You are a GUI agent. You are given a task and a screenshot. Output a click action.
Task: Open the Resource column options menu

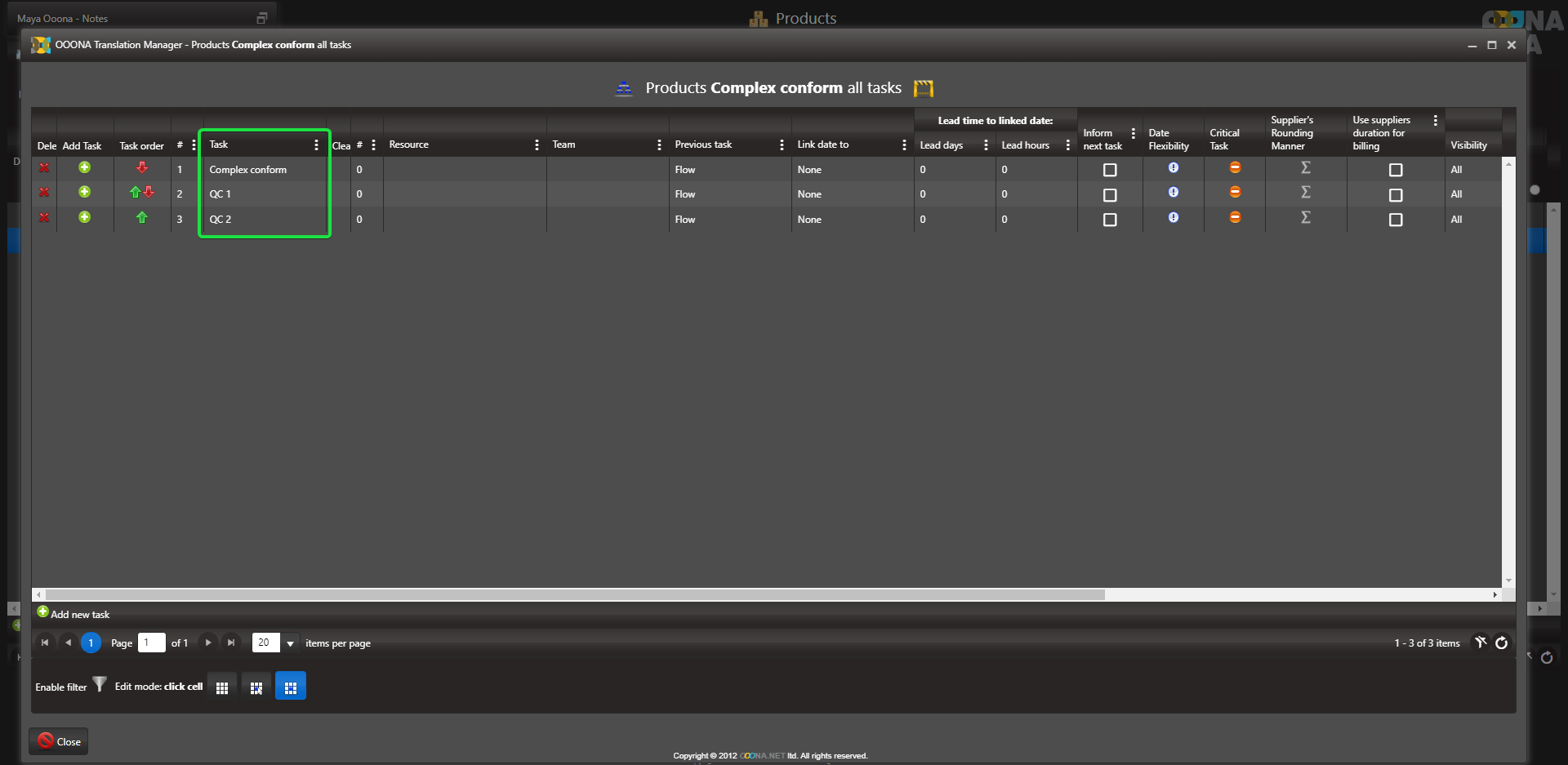click(537, 145)
